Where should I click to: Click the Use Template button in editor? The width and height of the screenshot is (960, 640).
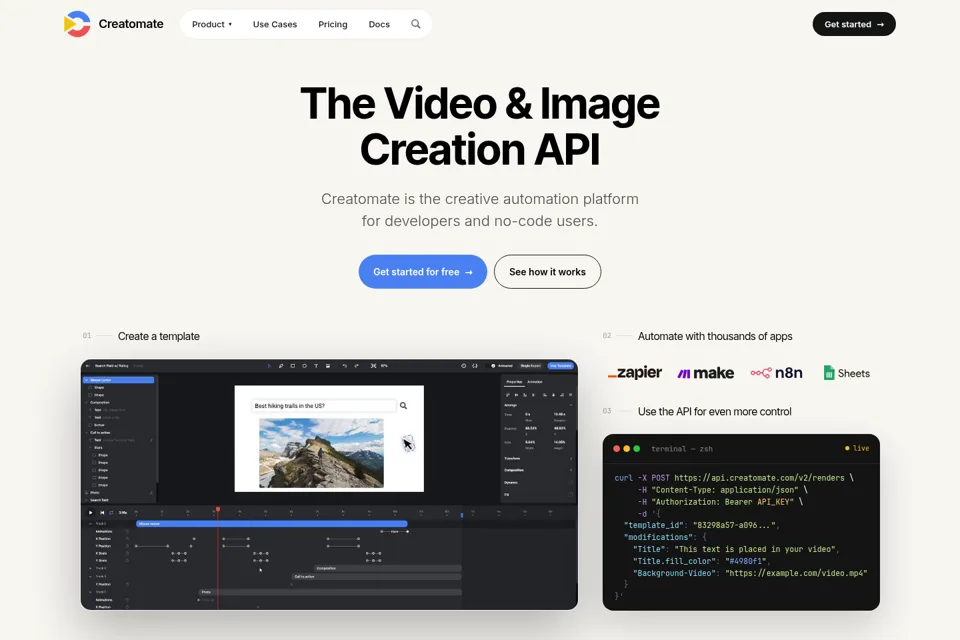[561, 366]
